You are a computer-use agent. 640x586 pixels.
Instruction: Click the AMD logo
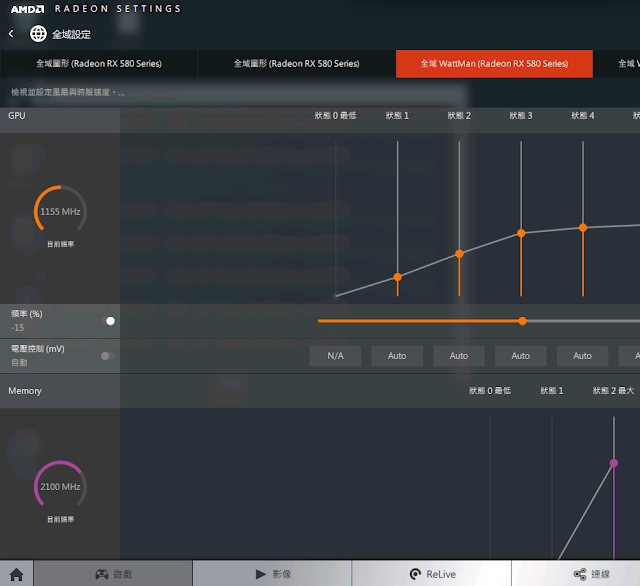(x=27, y=9)
